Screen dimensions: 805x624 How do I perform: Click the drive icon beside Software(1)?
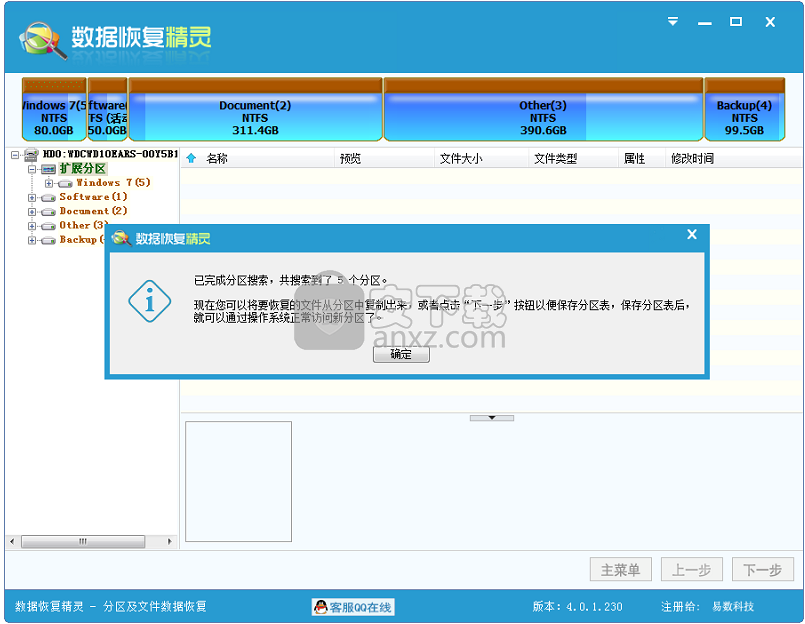[x=49, y=198]
